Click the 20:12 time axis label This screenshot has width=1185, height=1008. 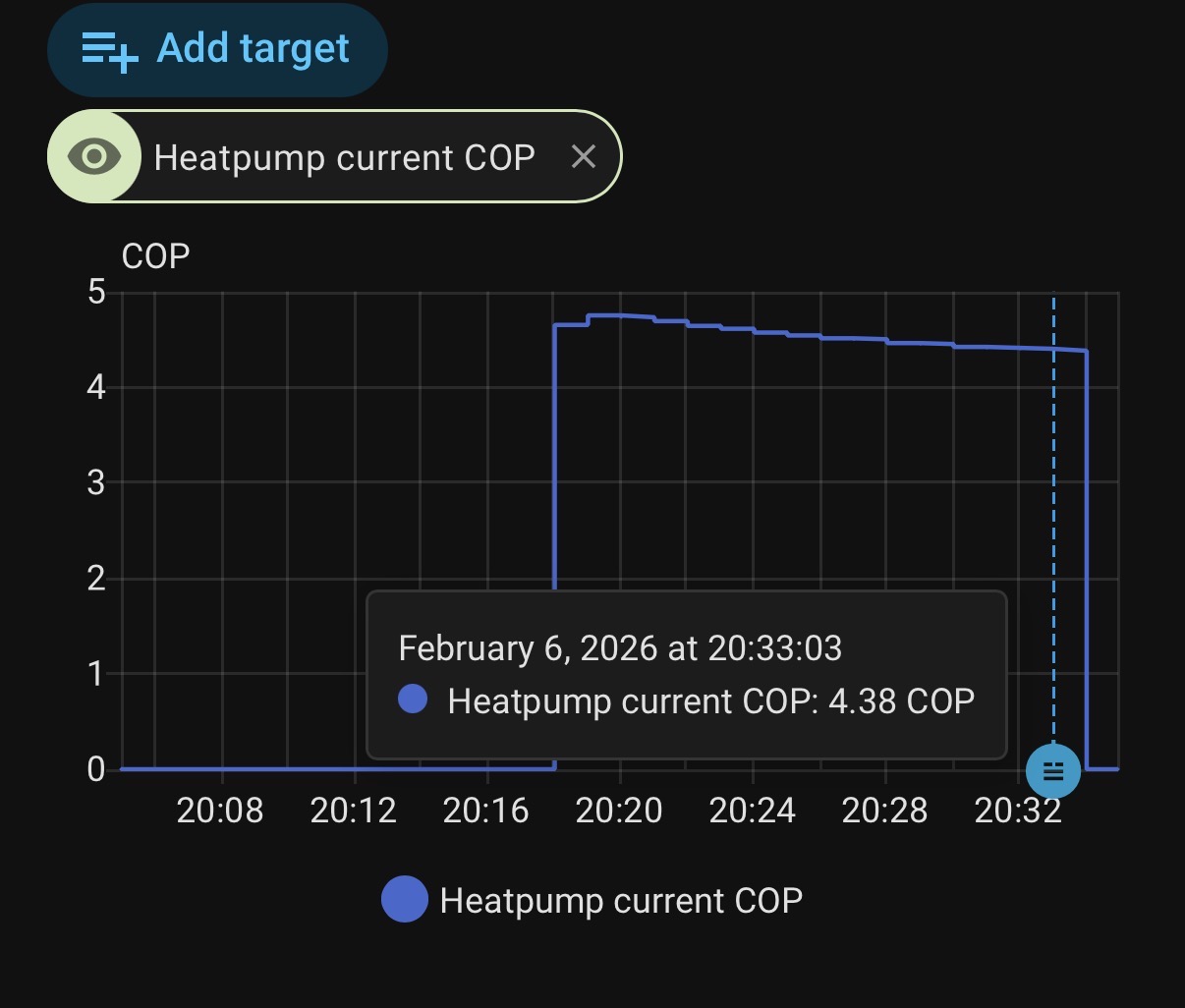pos(353,811)
